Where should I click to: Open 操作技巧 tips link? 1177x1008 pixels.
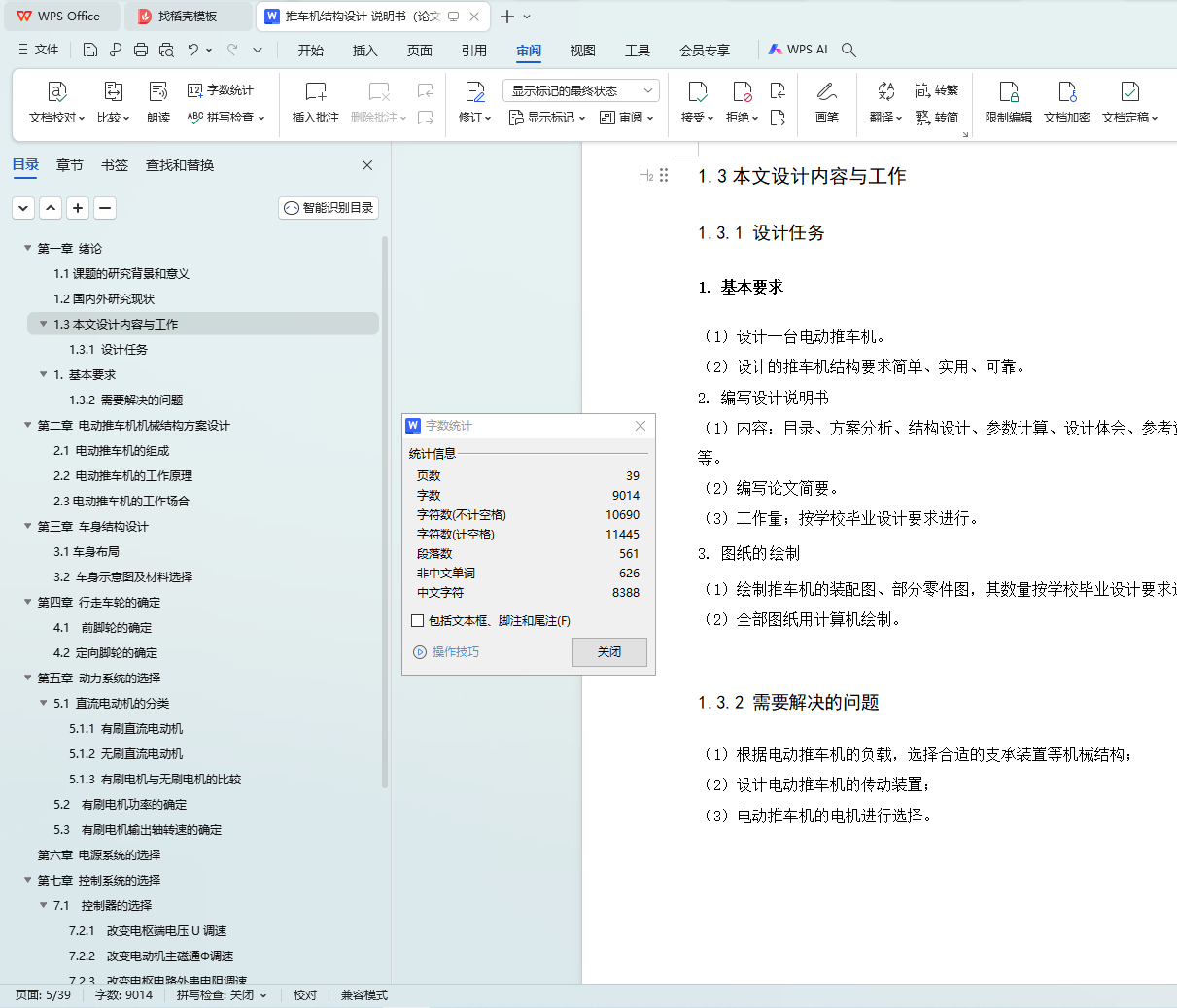pyautogui.click(x=447, y=652)
